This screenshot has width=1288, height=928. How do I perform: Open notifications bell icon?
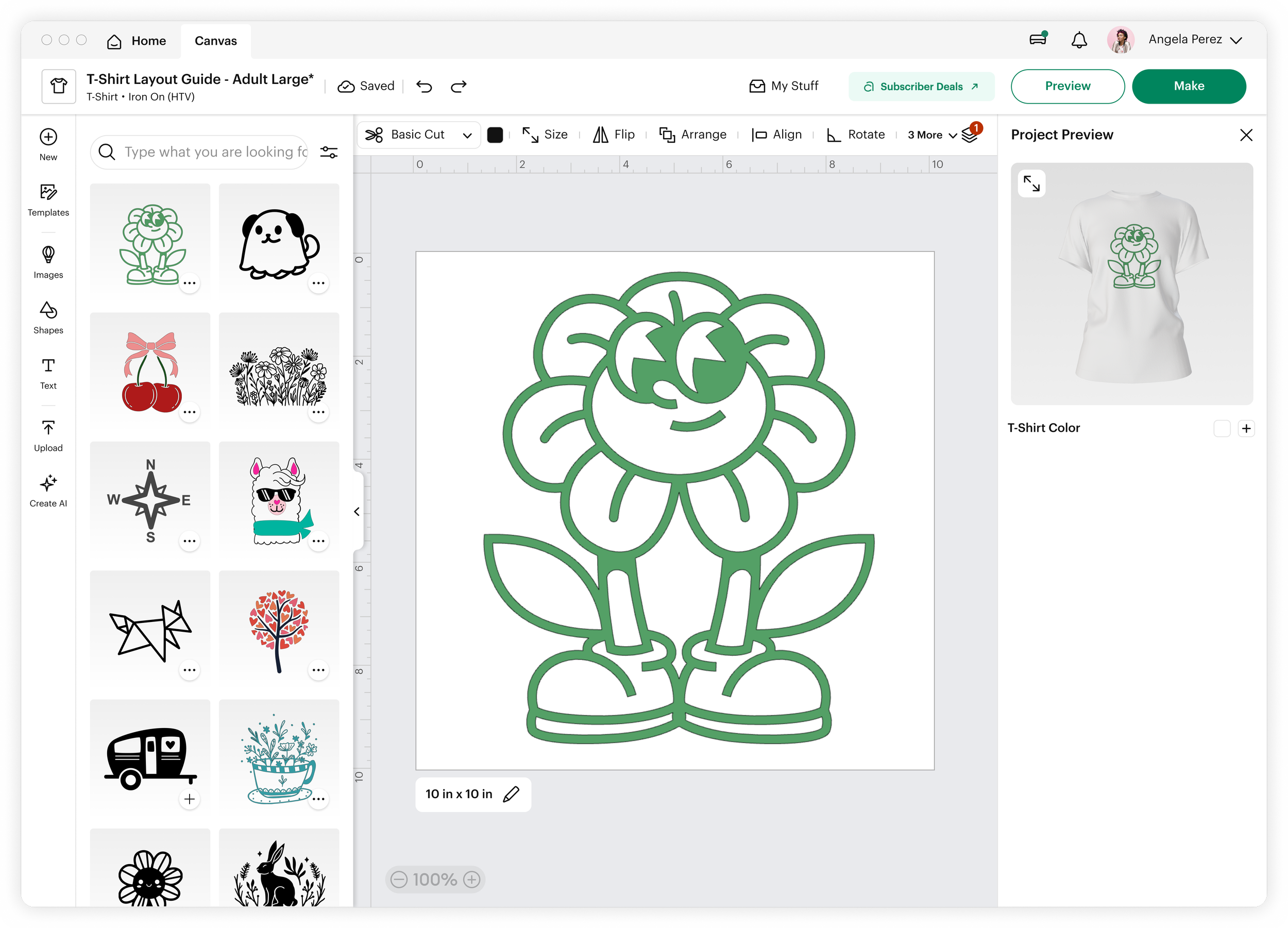tap(1078, 40)
